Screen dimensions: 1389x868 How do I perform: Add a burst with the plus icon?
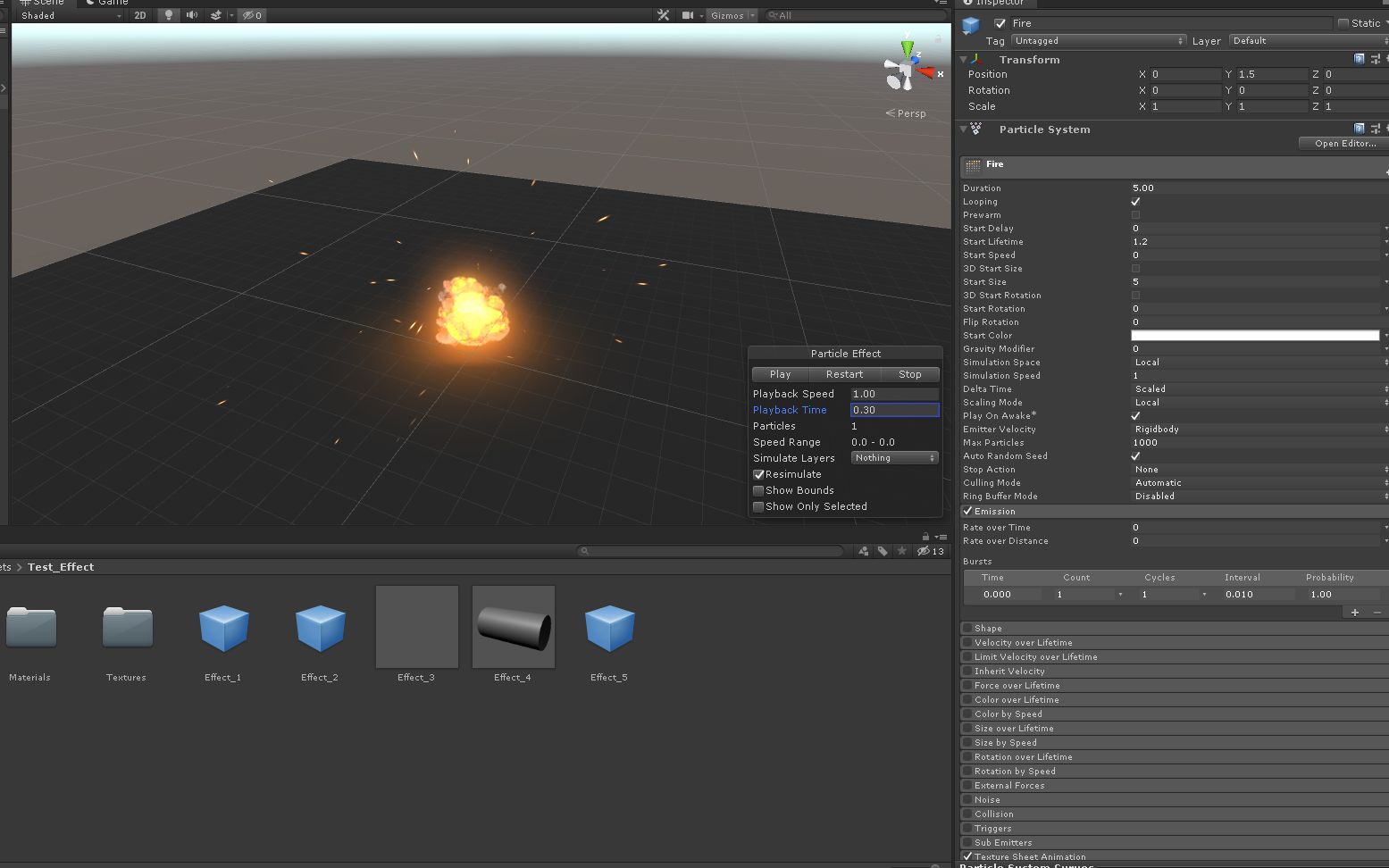pyautogui.click(x=1355, y=613)
